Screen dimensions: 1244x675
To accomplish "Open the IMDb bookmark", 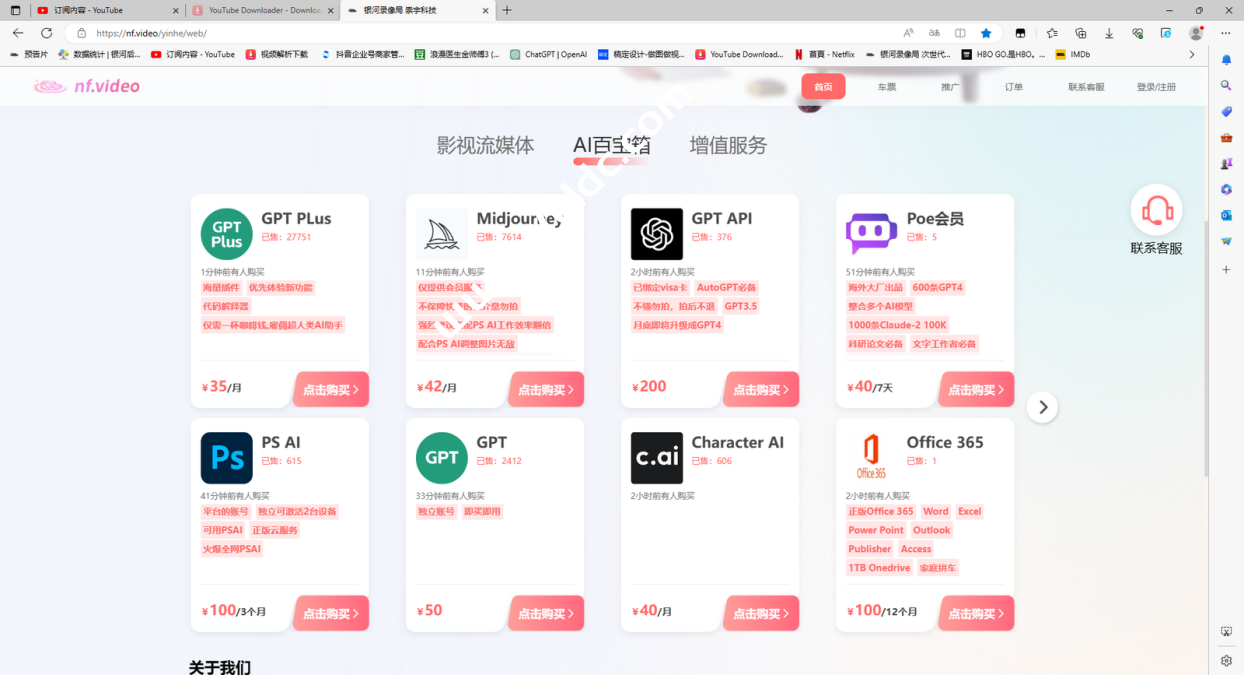I will [1072, 55].
